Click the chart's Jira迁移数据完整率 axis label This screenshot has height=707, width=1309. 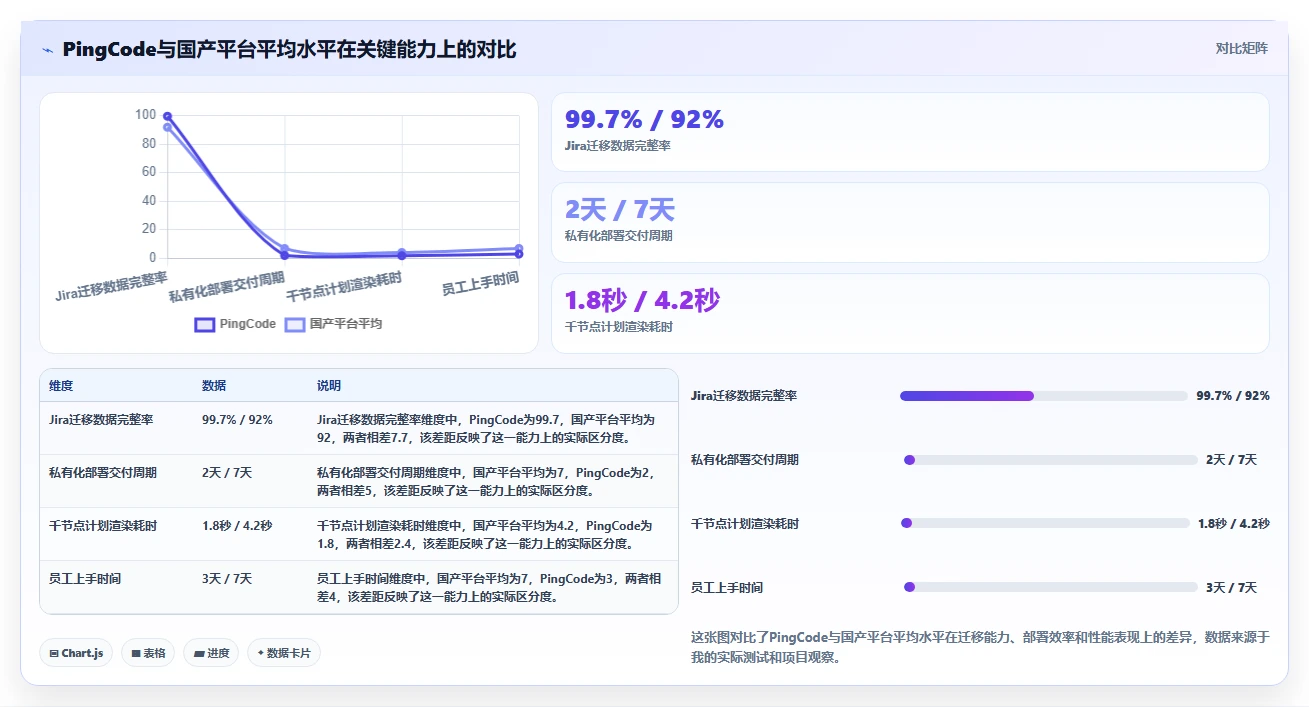coord(111,285)
